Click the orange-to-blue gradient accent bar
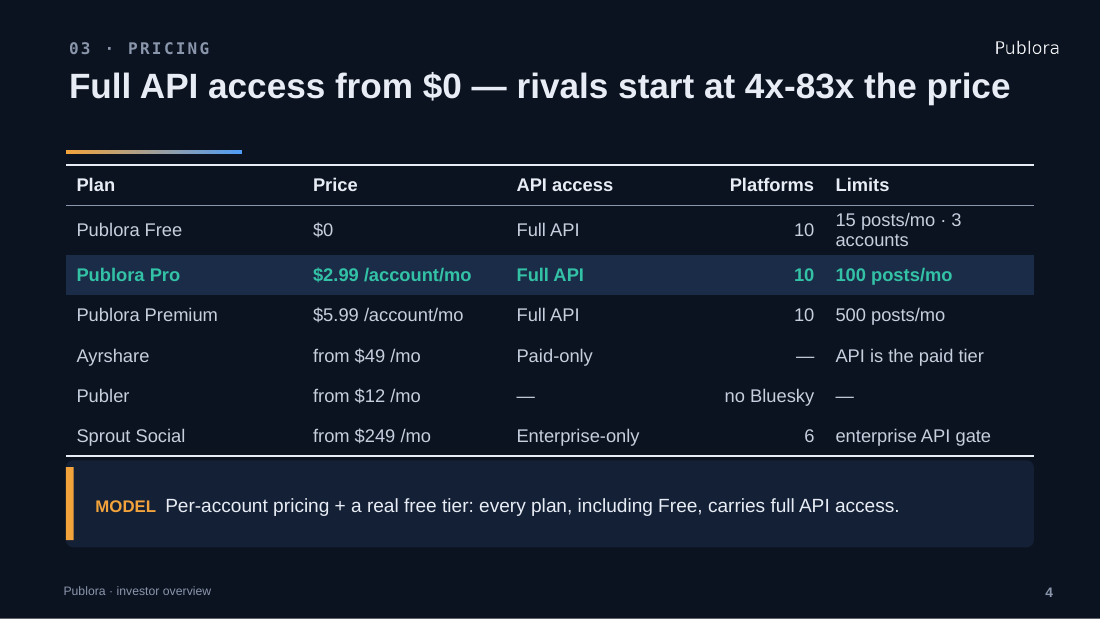Screen dimensions: 1100x619 [154, 152]
